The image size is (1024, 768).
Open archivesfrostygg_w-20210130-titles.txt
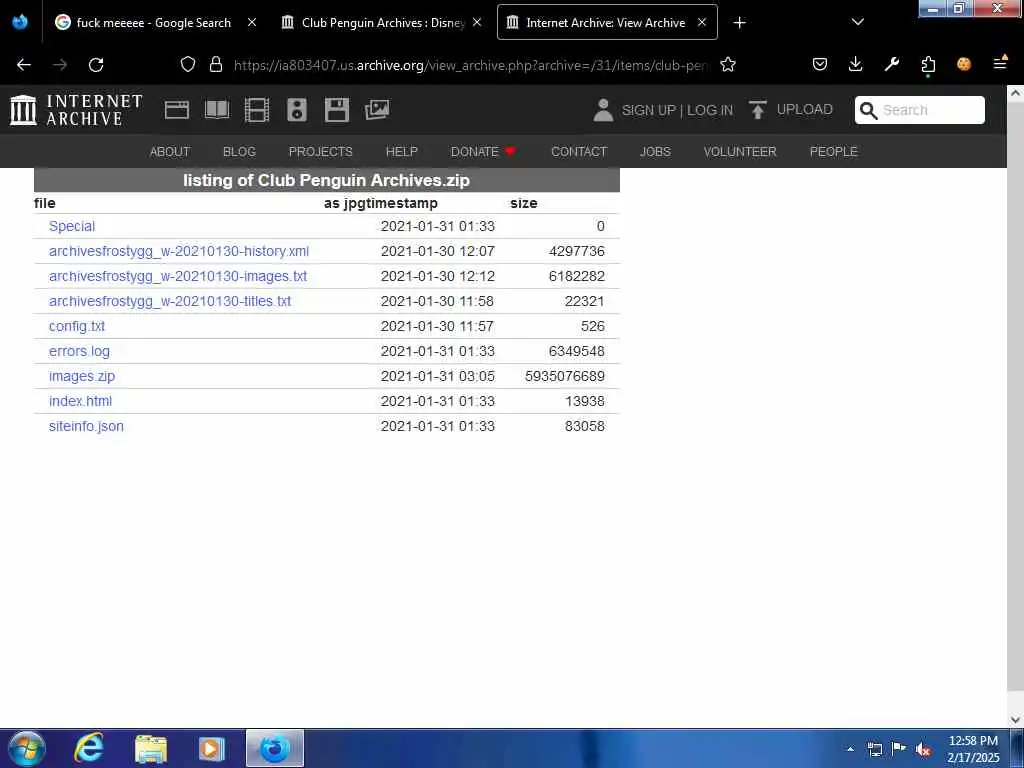click(170, 301)
